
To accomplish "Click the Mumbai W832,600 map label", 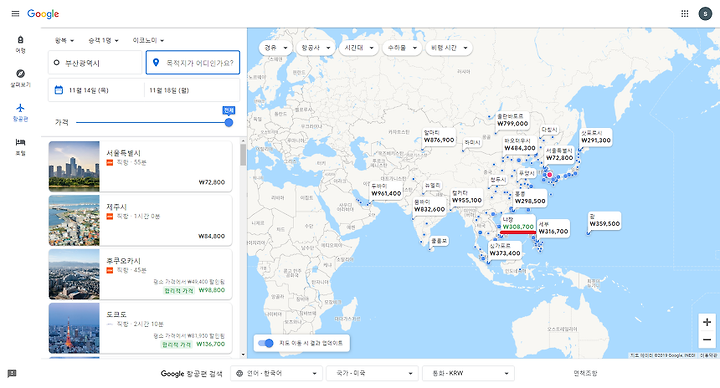I will pos(429,206).
